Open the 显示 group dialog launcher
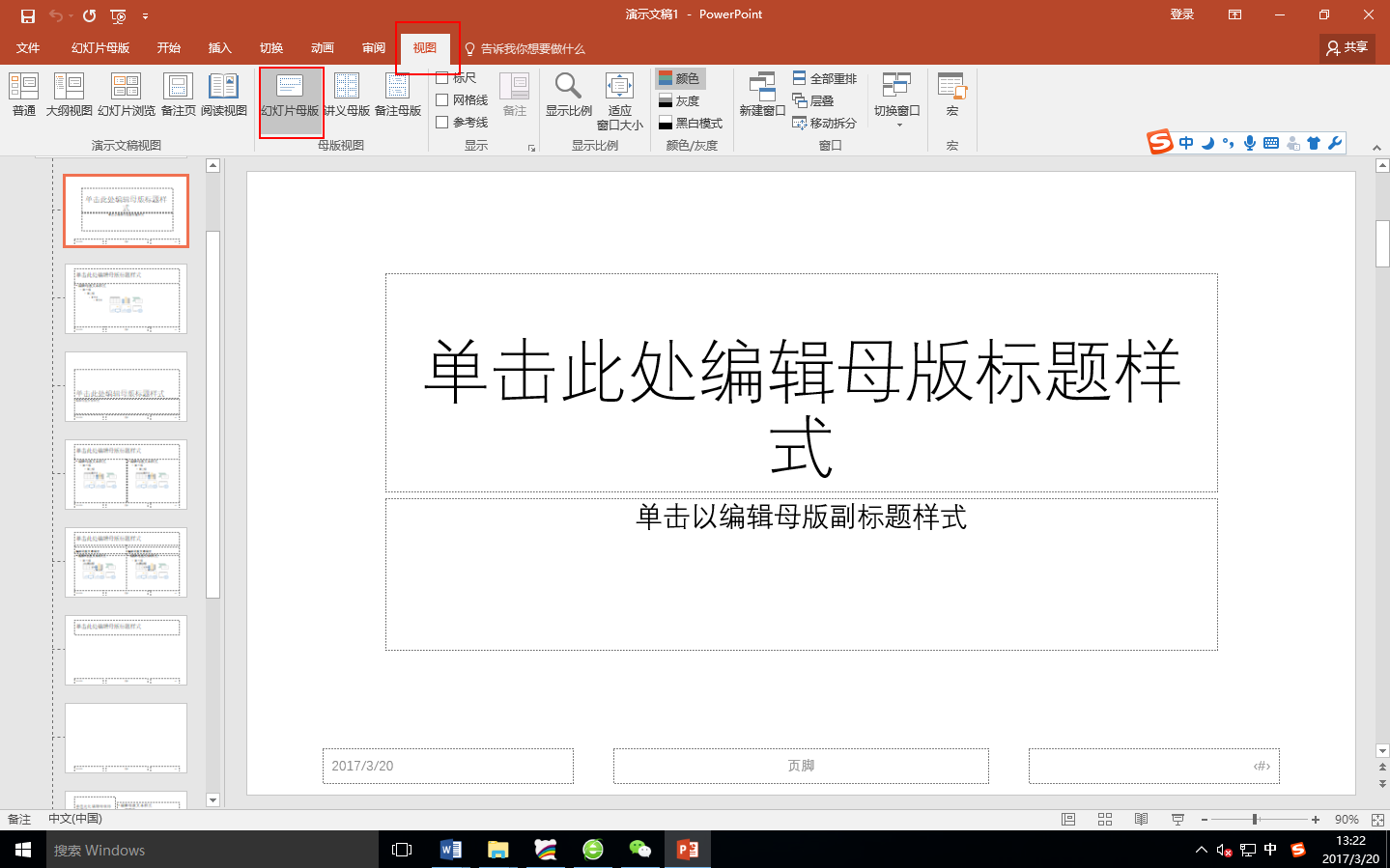Viewport: 1390px width, 868px height. pos(532,146)
